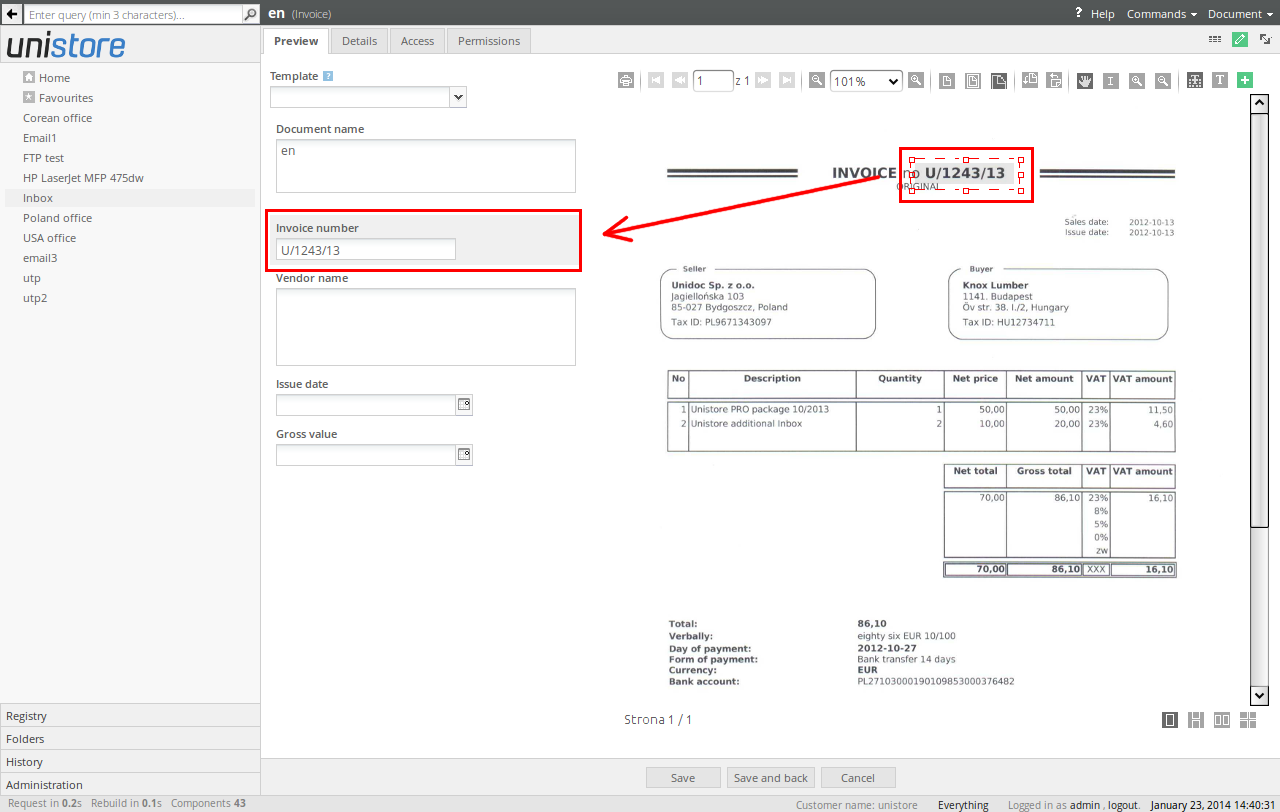
Task: Click the admin user link
Action: tap(1085, 805)
